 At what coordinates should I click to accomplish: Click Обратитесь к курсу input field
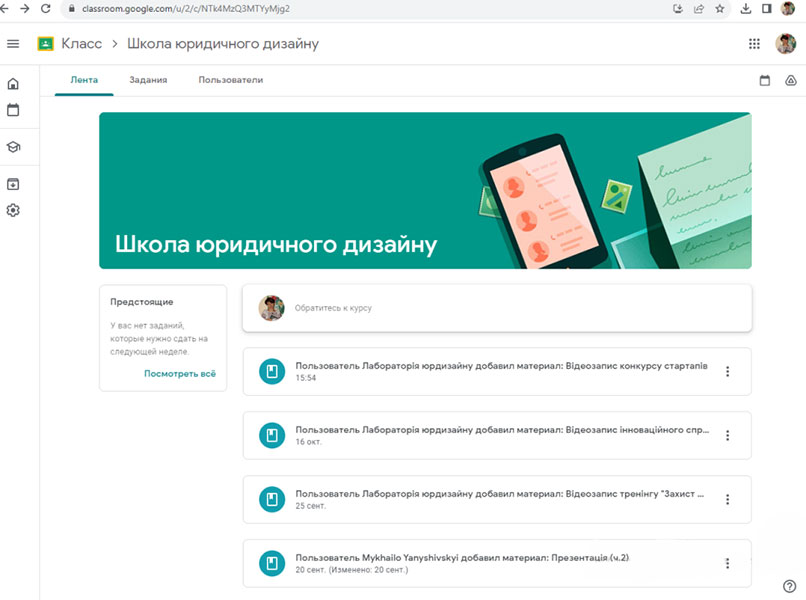pyautogui.click(x=497, y=308)
